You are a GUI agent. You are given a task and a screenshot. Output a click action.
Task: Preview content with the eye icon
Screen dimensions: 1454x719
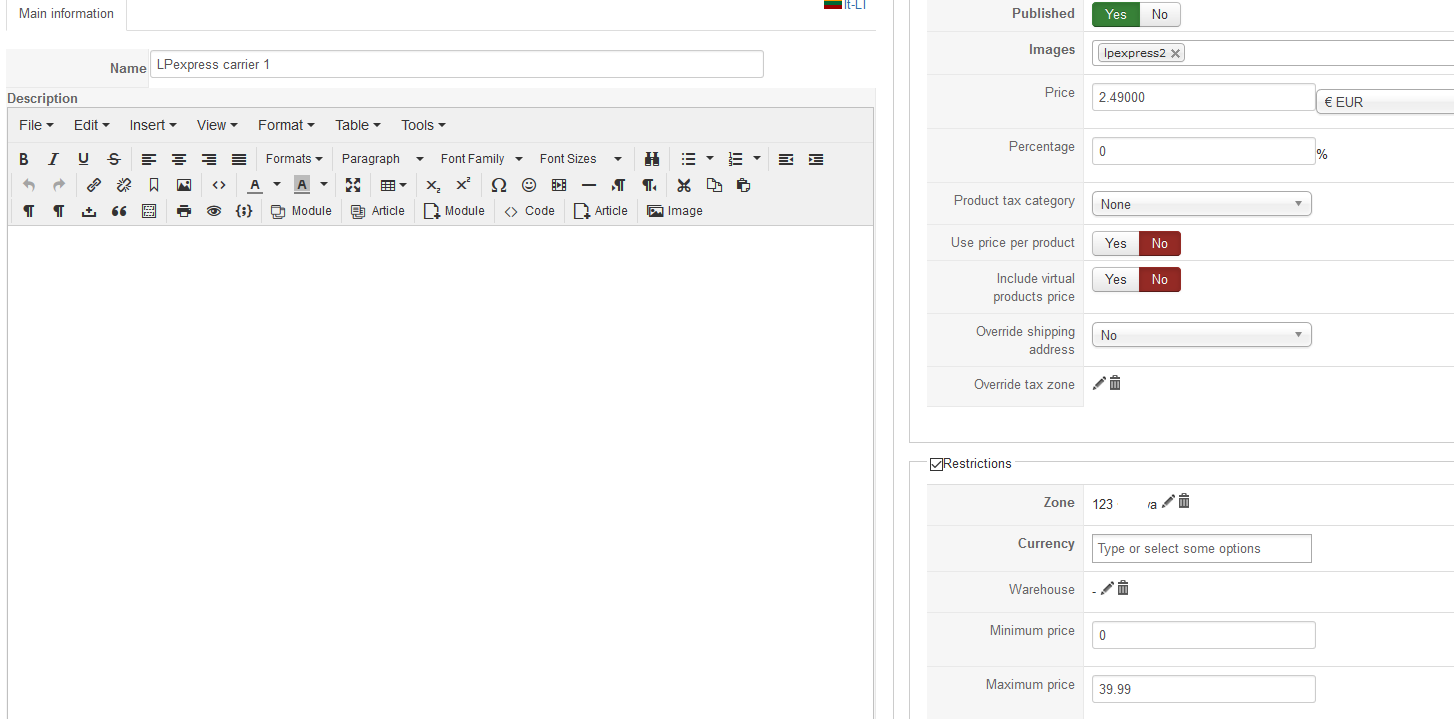coord(214,211)
